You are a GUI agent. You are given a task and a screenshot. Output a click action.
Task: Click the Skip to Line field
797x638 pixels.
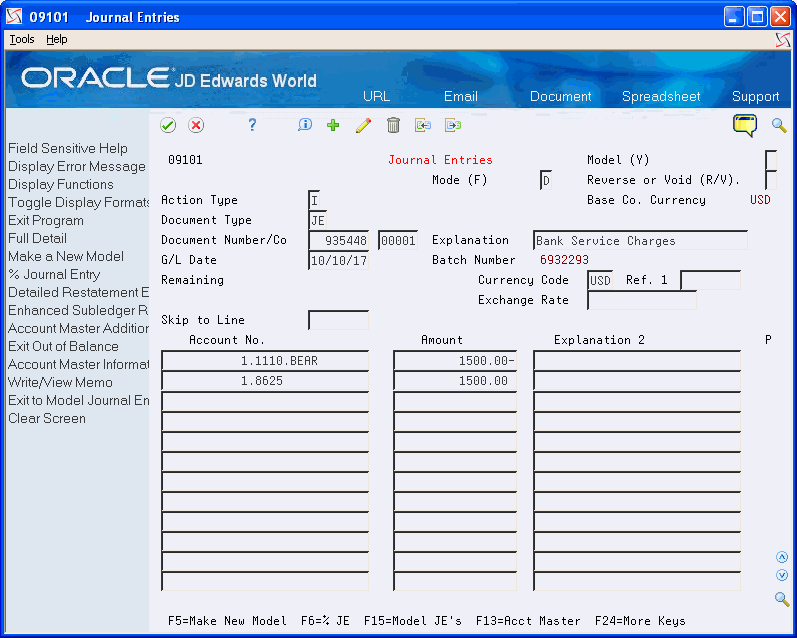[339, 320]
